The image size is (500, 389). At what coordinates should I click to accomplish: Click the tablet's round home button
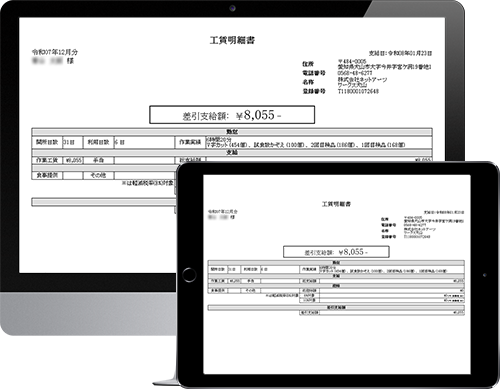tap(189, 275)
